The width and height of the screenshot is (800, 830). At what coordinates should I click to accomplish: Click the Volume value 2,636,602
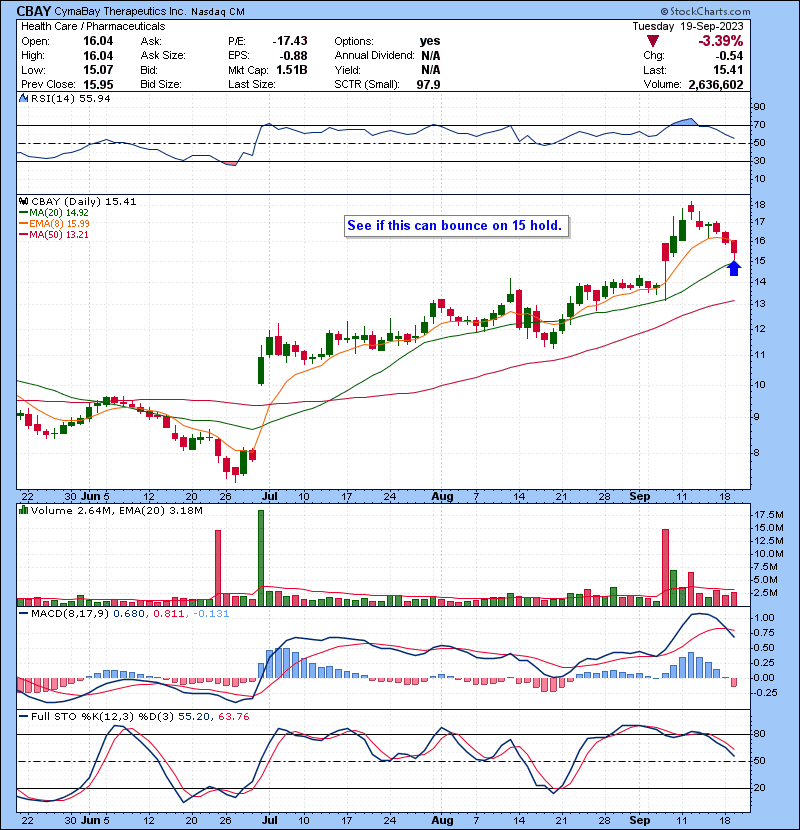(x=716, y=84)
